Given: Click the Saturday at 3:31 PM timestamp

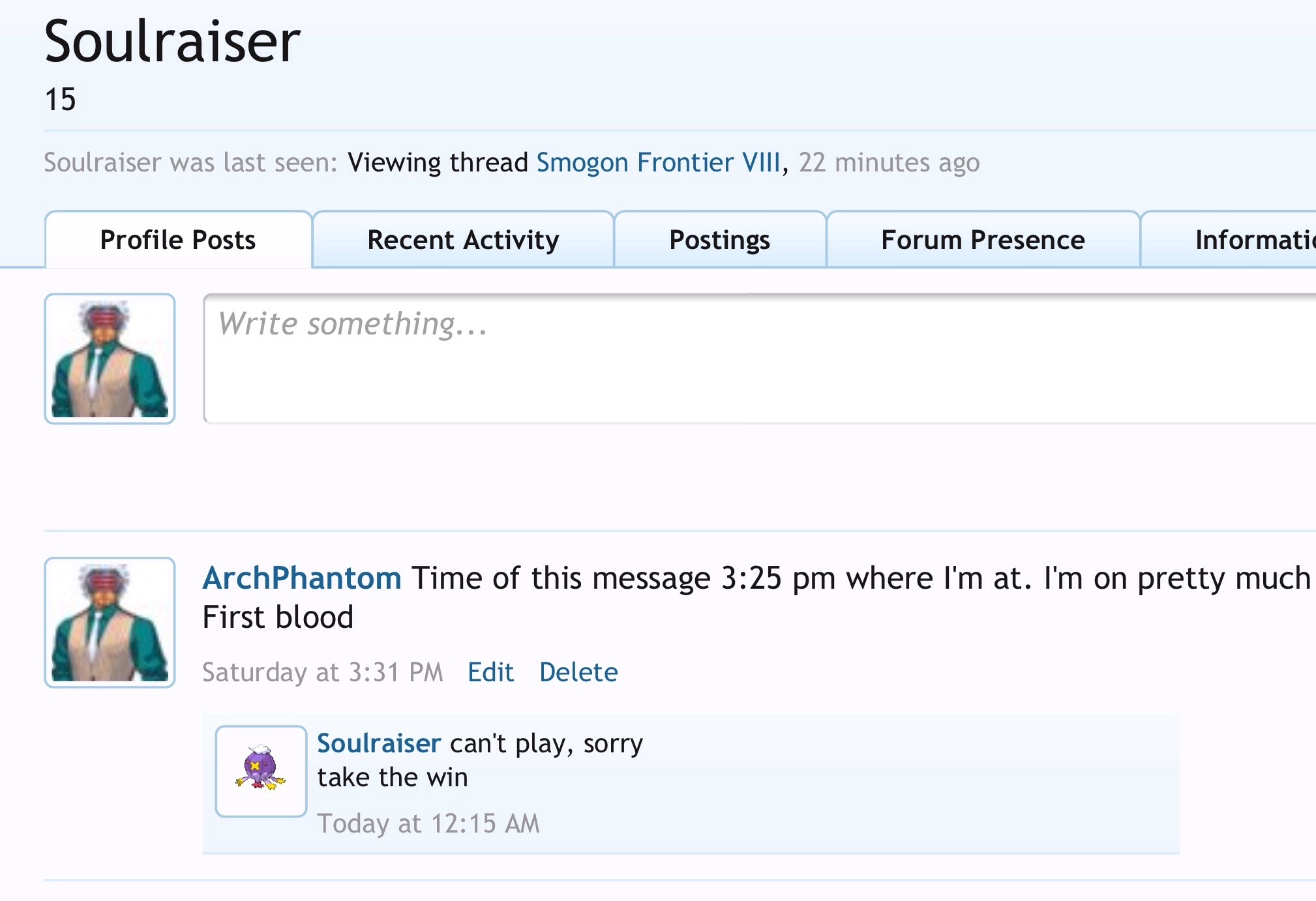Looking at the screenshot, I should coord(322,672).
